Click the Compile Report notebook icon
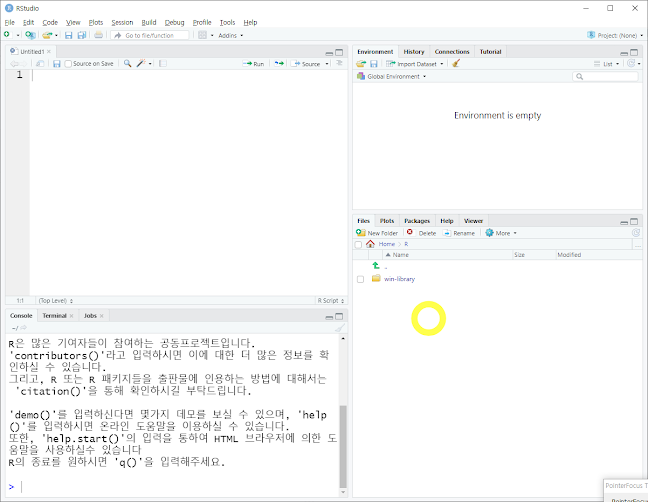 (163, 64)
